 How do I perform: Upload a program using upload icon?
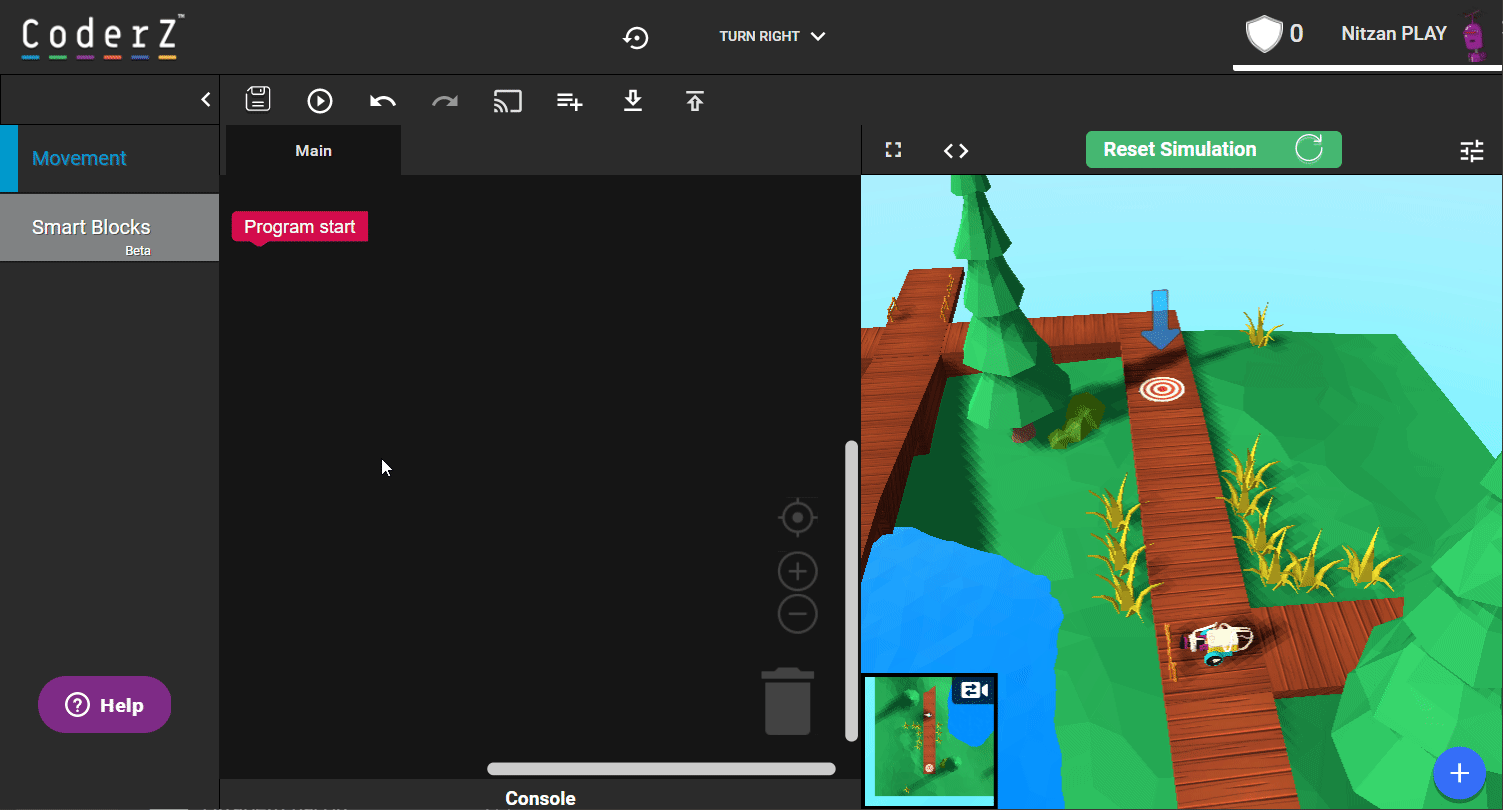point(695,100)
